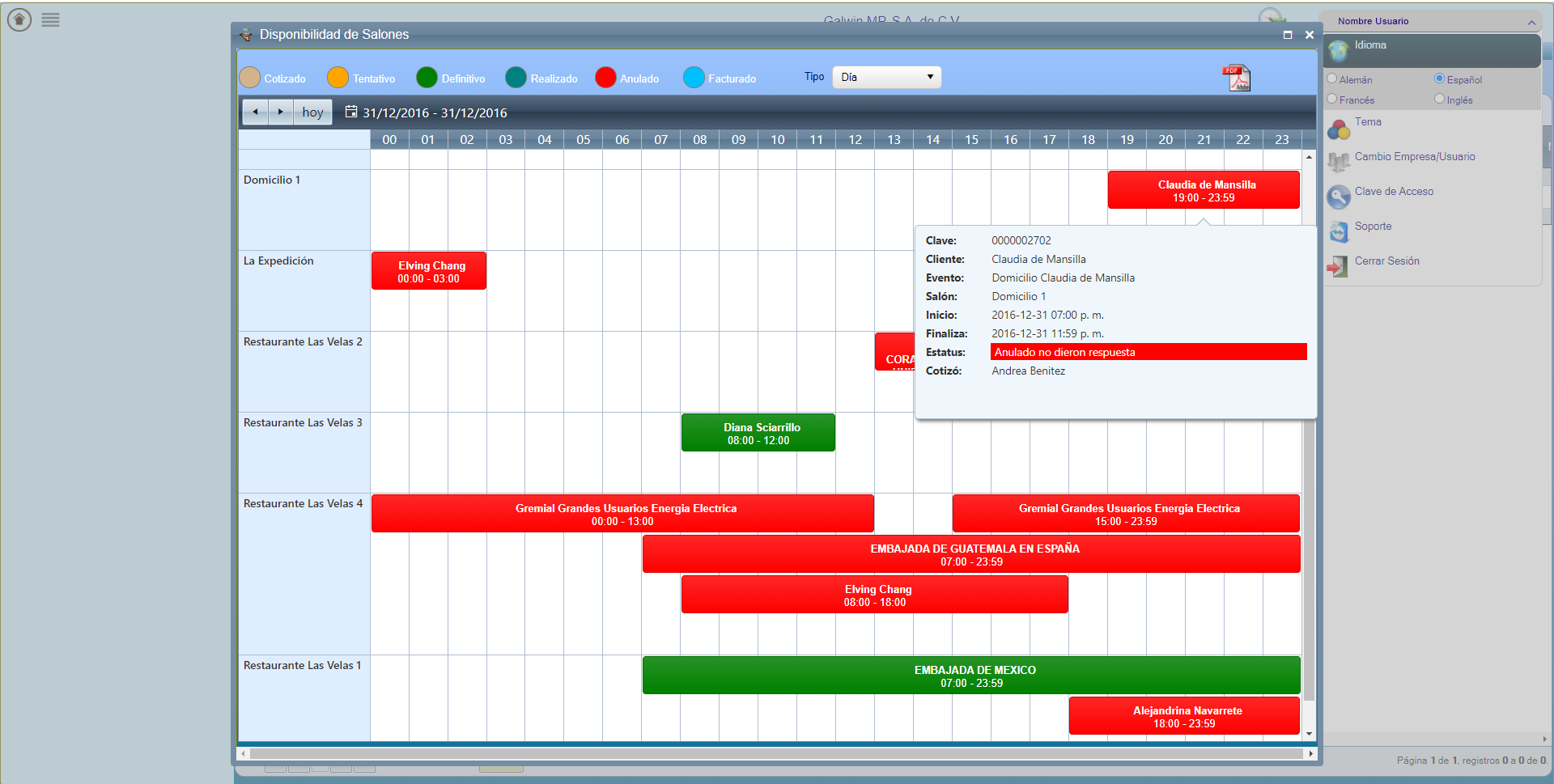Select Restaurante Las Velas 4 row

pyautogui.click(x=304, y=574)
